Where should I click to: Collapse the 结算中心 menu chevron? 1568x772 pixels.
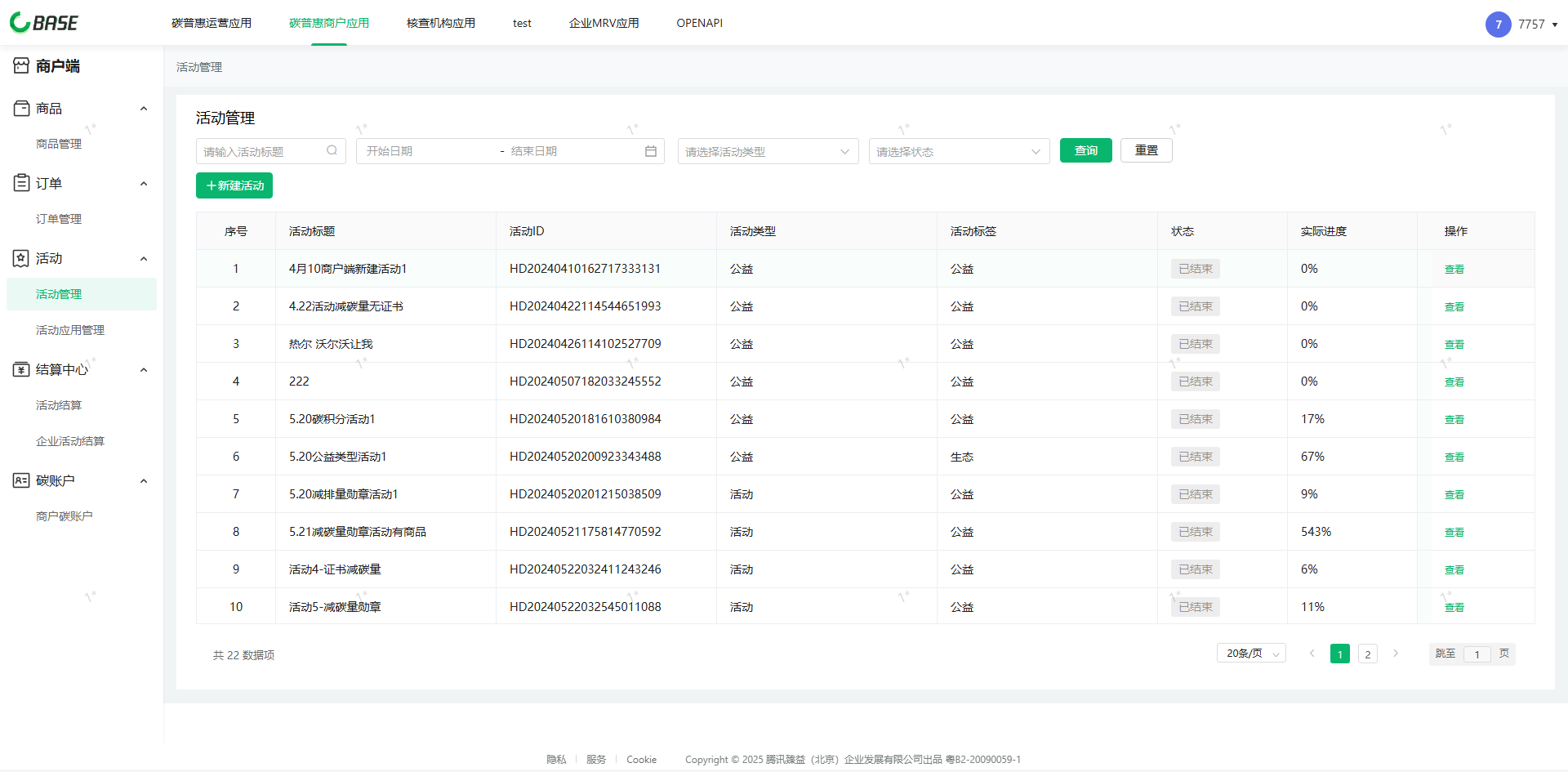[x=144, y=370]
